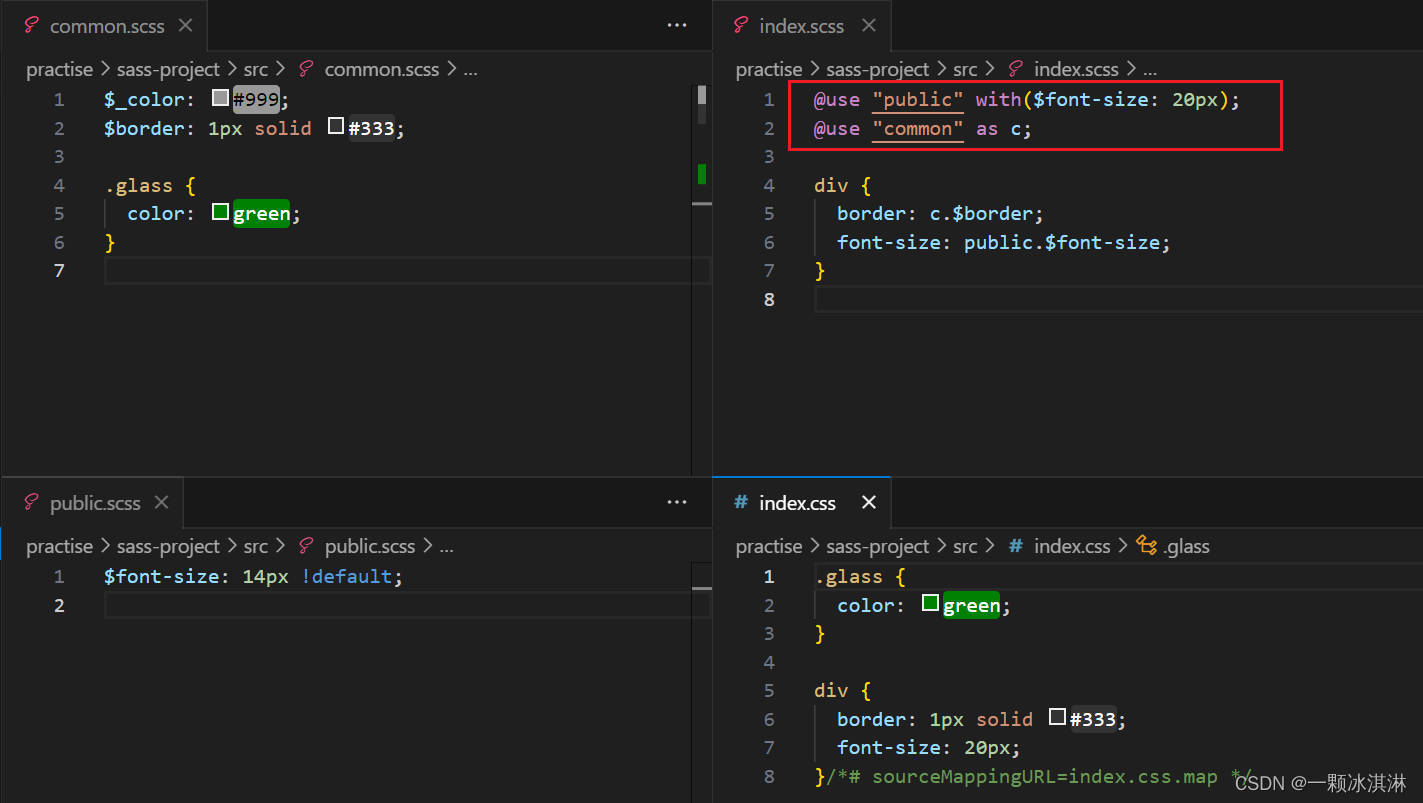
Task: Open the #333 color swatch in common.scss
Action: point(337,127)
